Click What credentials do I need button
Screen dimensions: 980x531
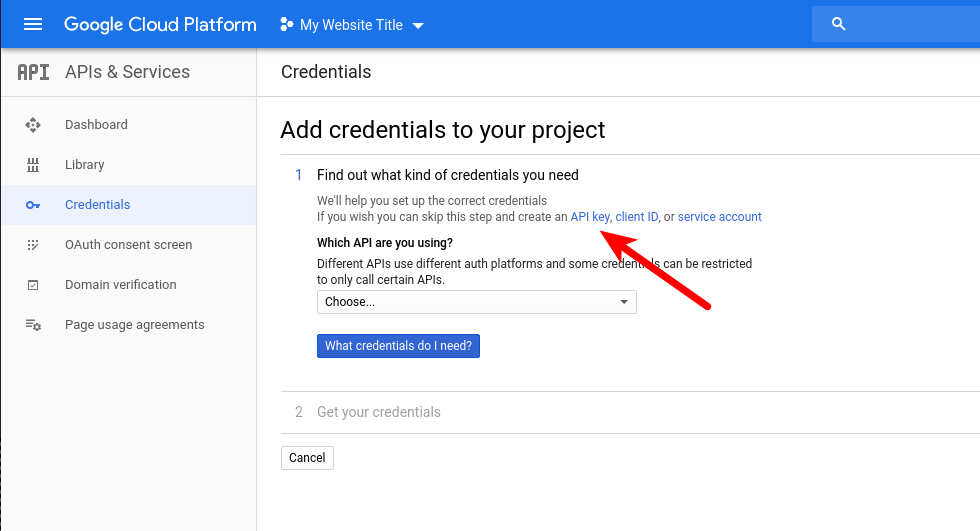tap(398, 345)
